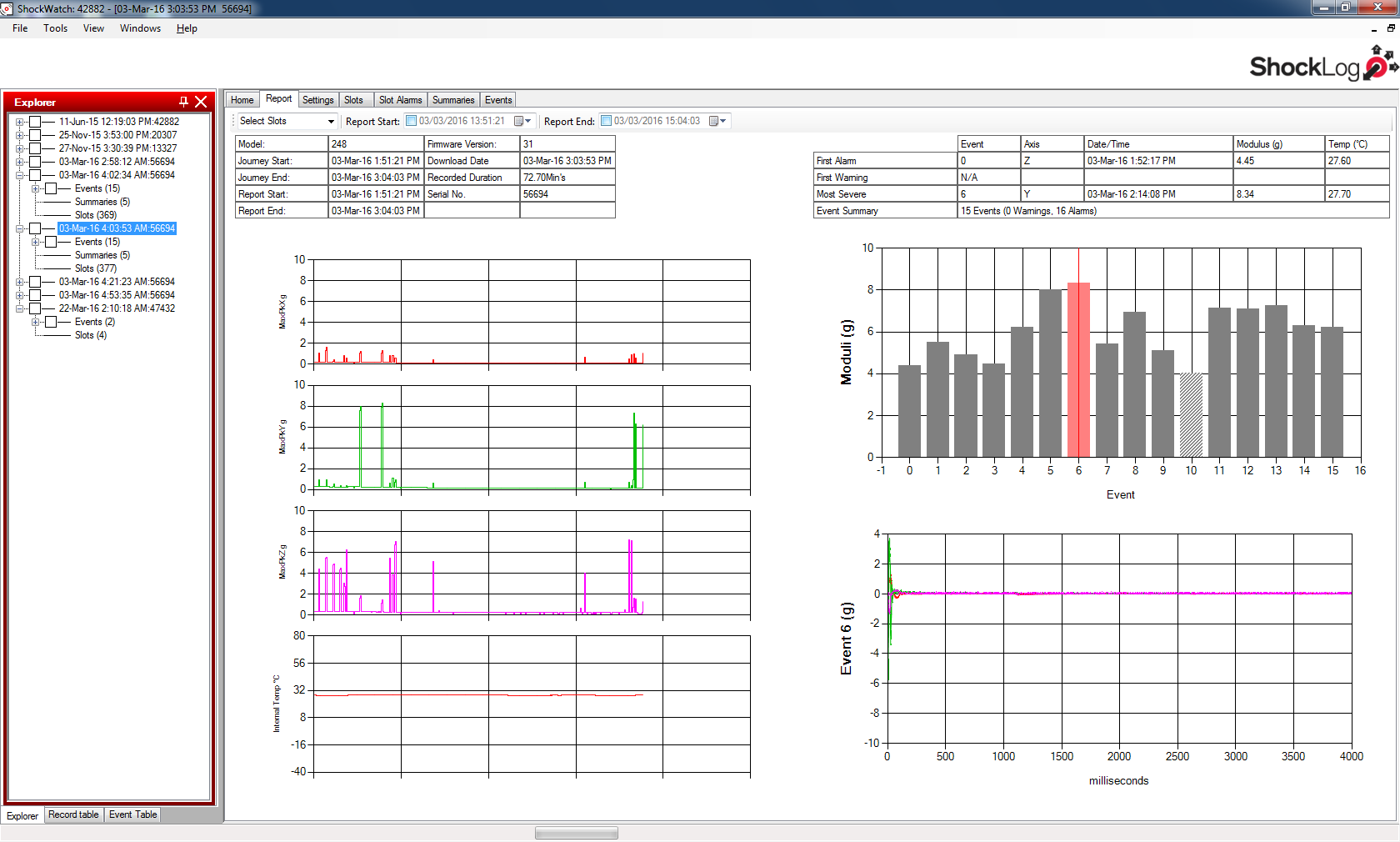
Task: Open the Tools menu
Action: point(56,28)
